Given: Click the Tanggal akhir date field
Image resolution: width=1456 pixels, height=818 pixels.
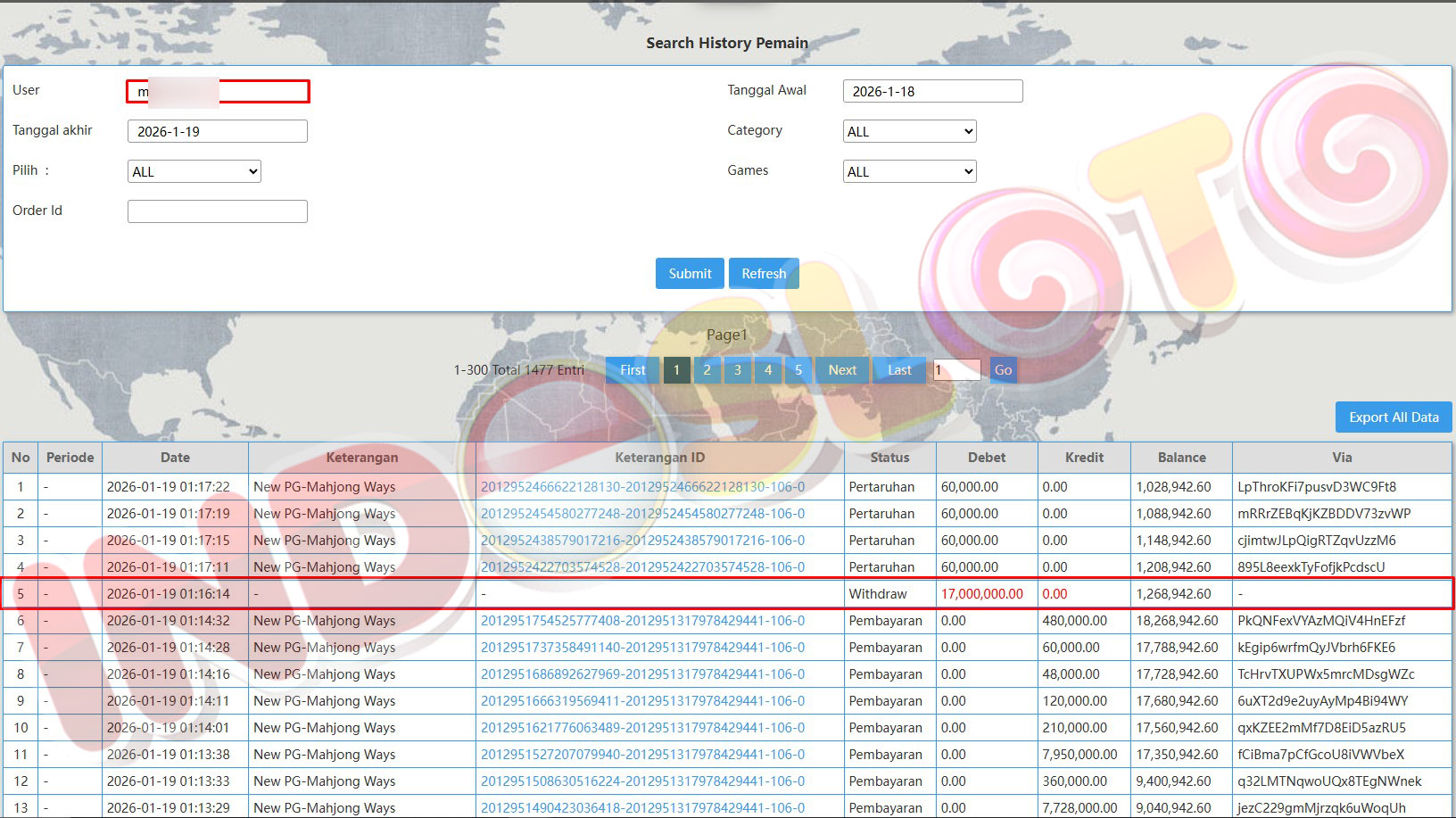Looking at the screenshot, I should click(x=218, y=132).
